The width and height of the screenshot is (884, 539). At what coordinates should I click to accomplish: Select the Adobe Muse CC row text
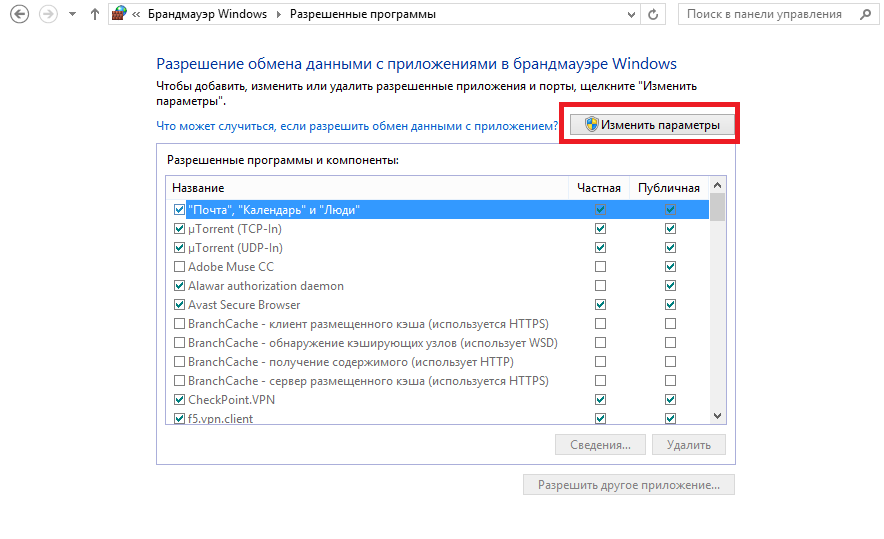231,267
